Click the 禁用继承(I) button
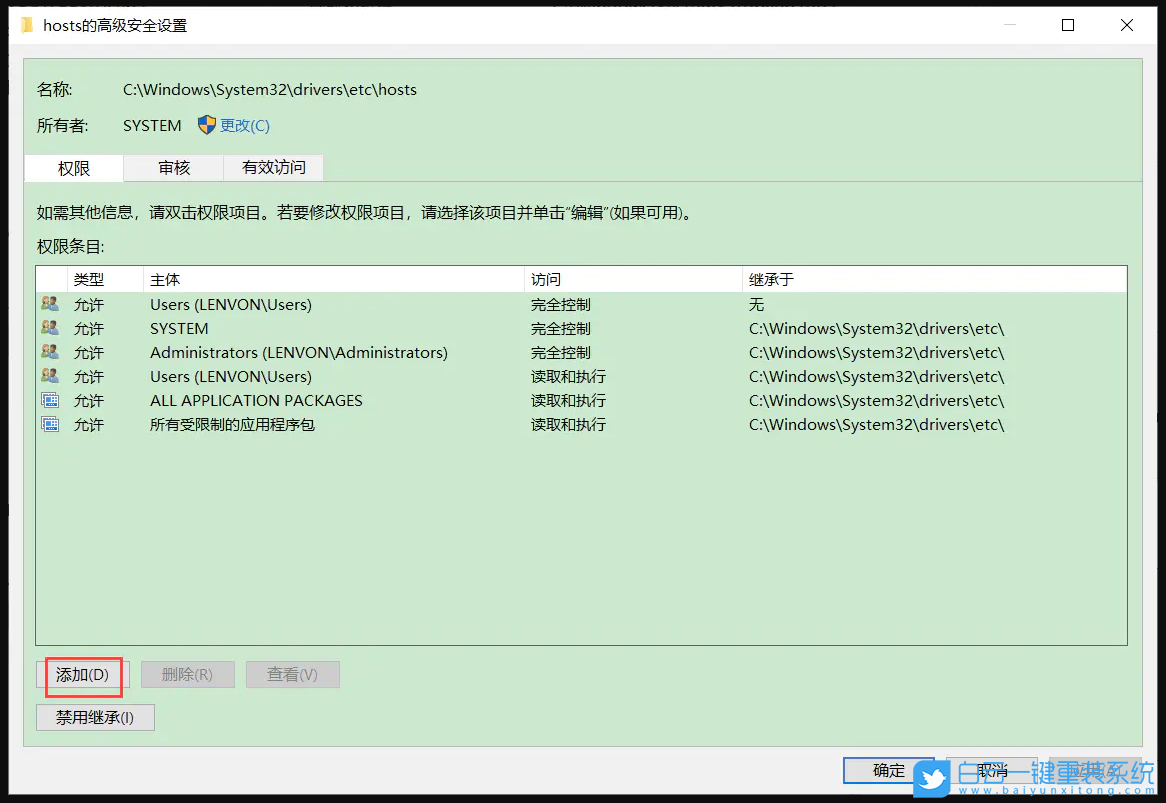 click(95, 717)
